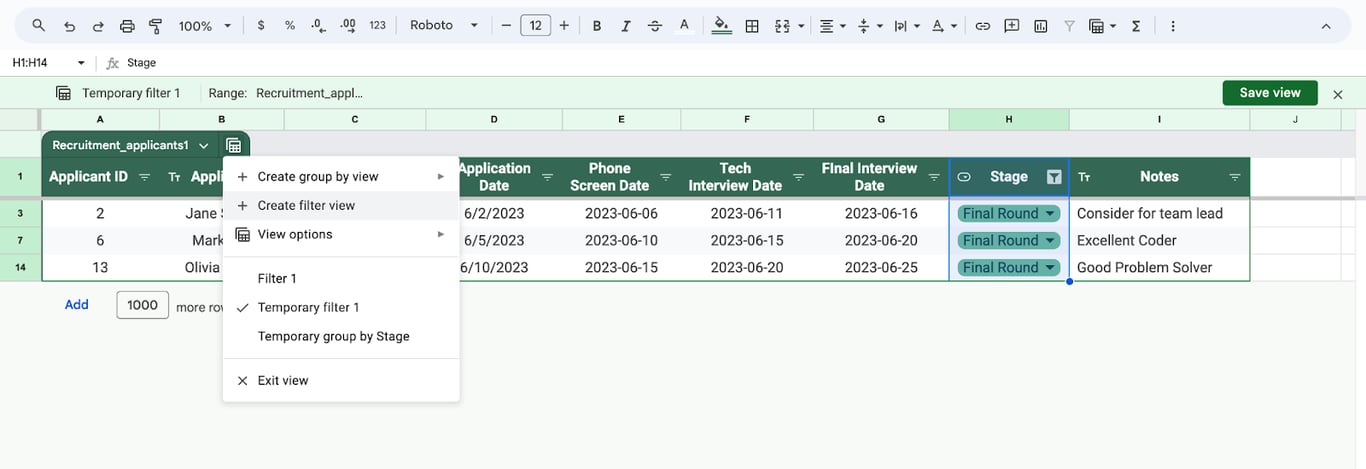Increase decimal places
1366x469 pixels.
pos(347,26)
